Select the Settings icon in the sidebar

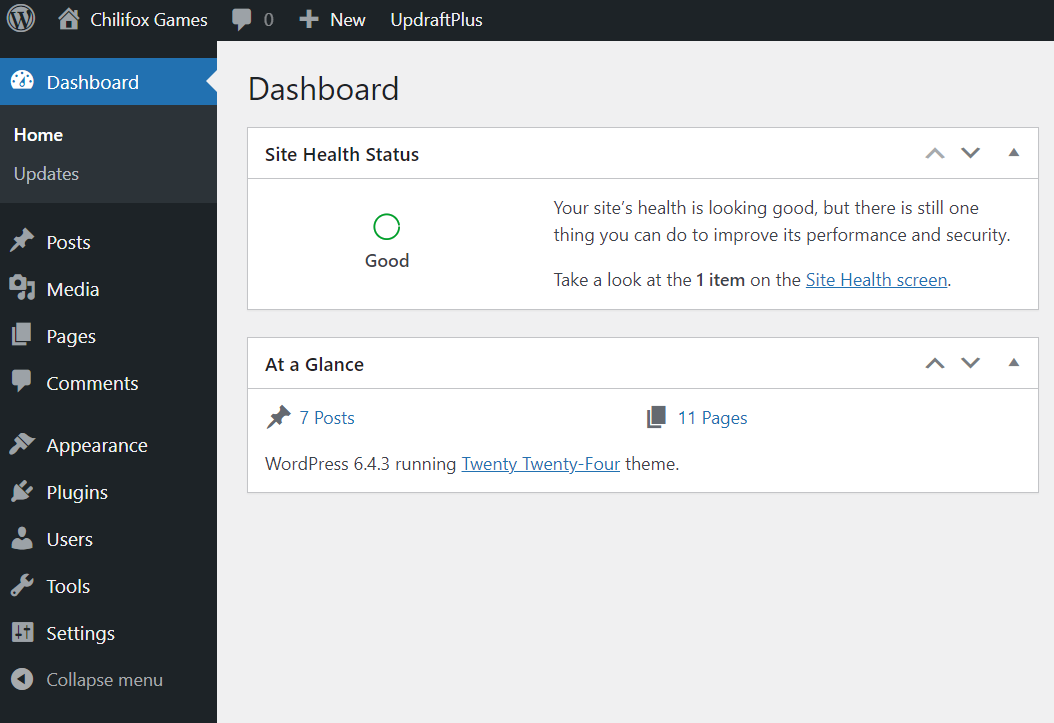click(22, 632)
